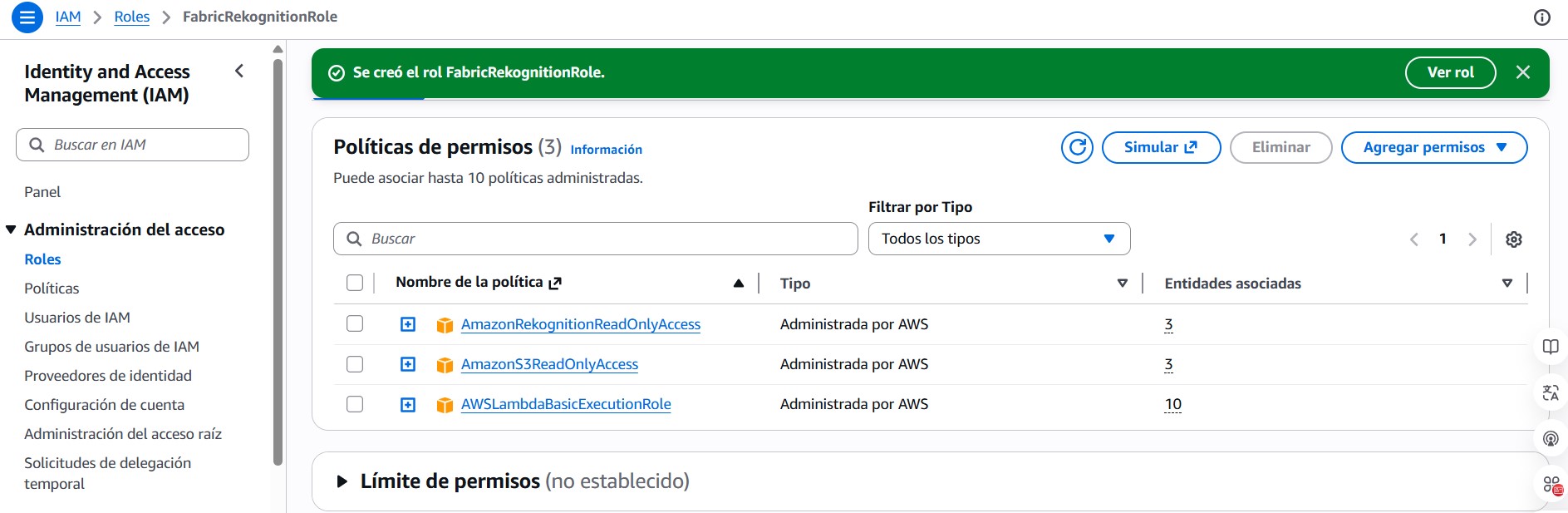Sort by Entidades asociadas column arrow
This screenshot has width=1568, height=513.
pyautogui.click(x=1507, y=284)
